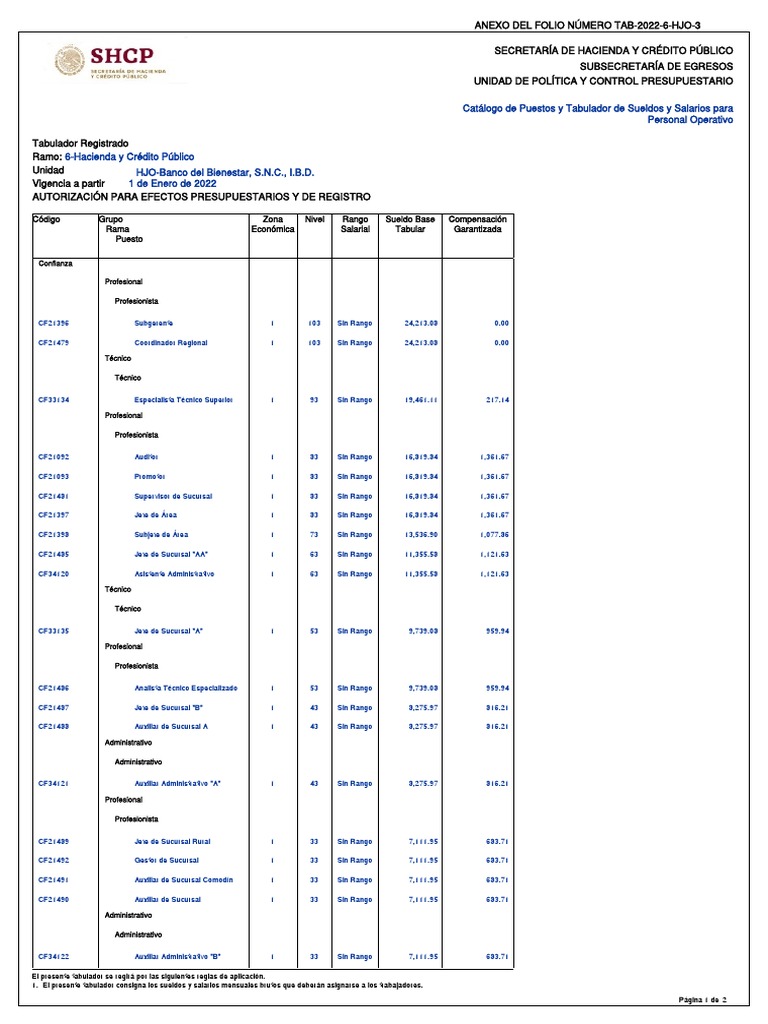The height and width of the screenshot is (1024, 768).
Task: Click the 'Coordinador Regional' job title
Action: [171, 343]
